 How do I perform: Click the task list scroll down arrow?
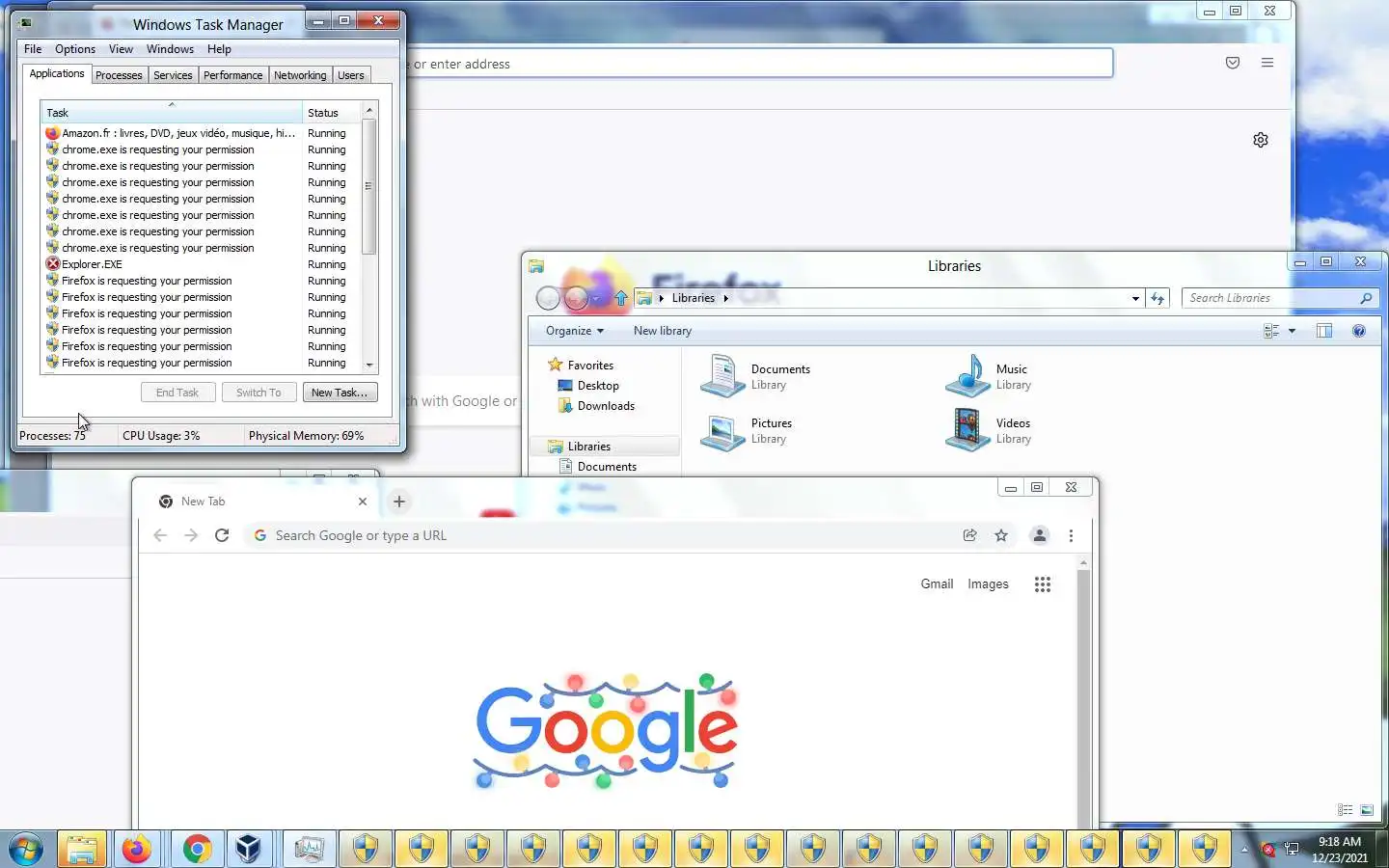point(369,365)
